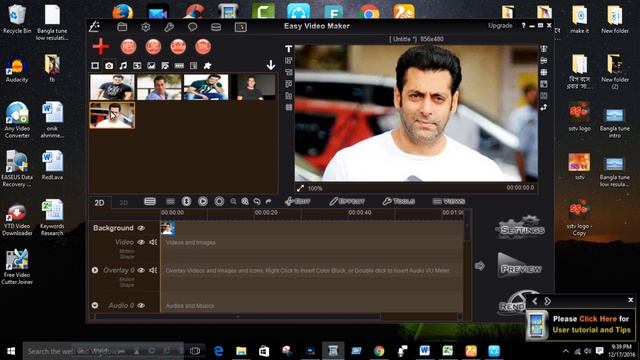Switch to the 3D timeline tab

click(123, 203)
